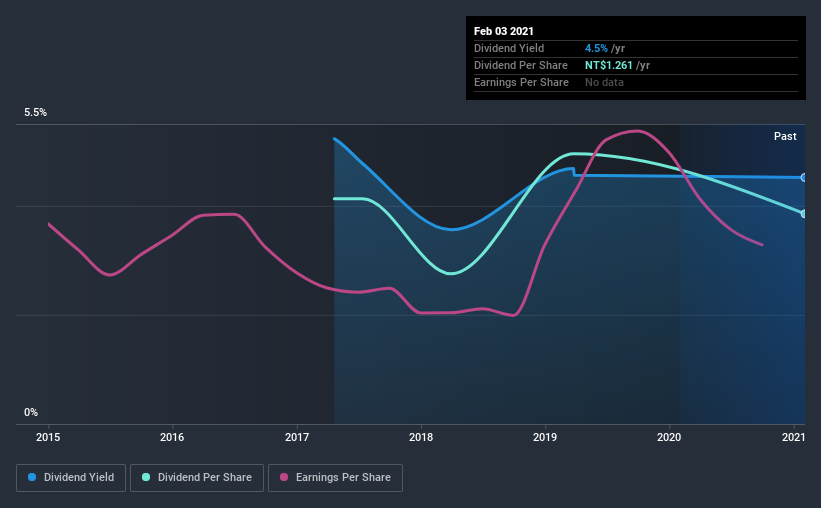The height and width of the screenshot is (508, 821).
Task: Click the Dividend Per Share endpoint marker at 2021
Action: pos(804,214)
